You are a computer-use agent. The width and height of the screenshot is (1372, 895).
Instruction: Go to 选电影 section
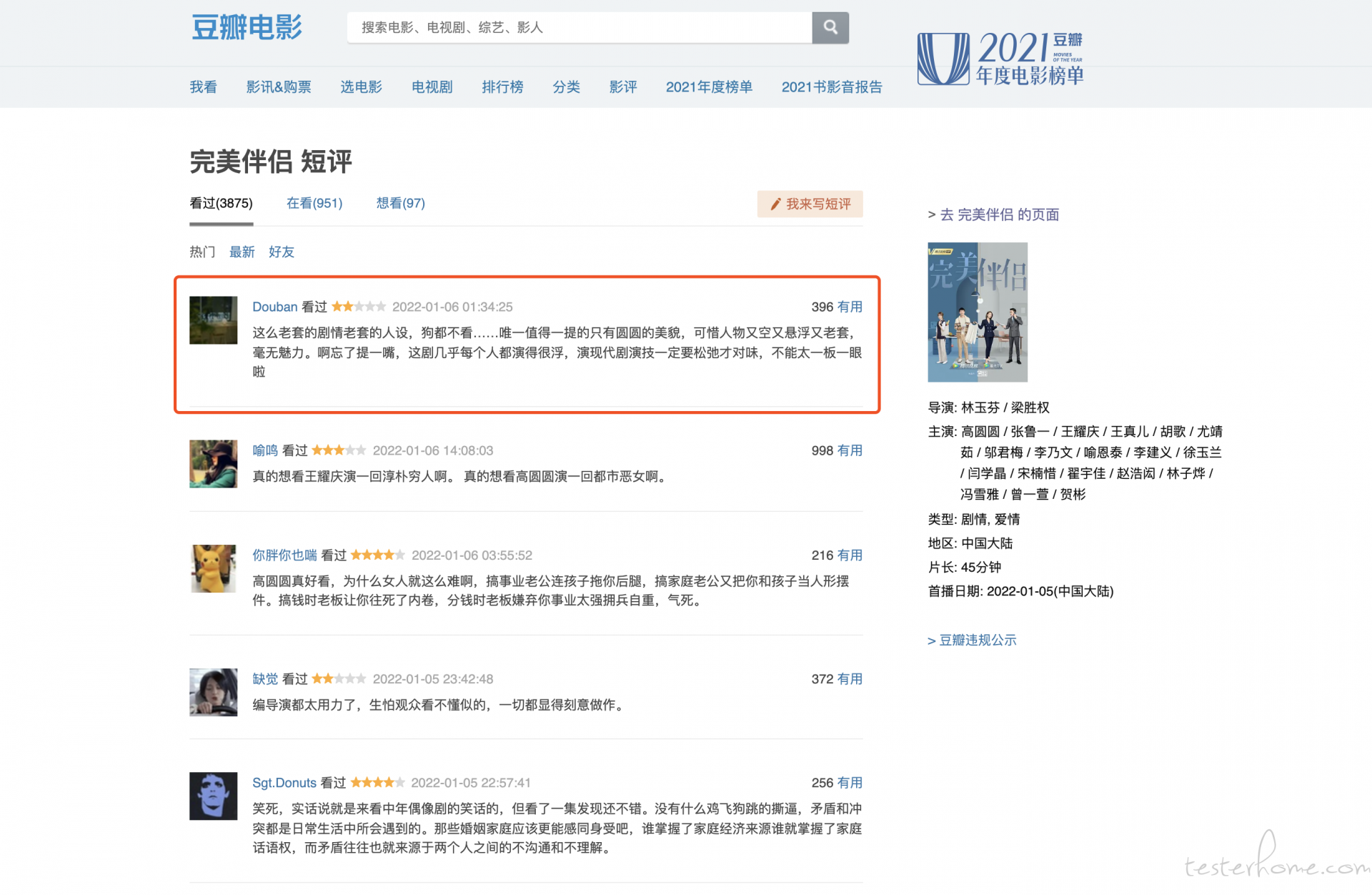(x=361, y=87)
